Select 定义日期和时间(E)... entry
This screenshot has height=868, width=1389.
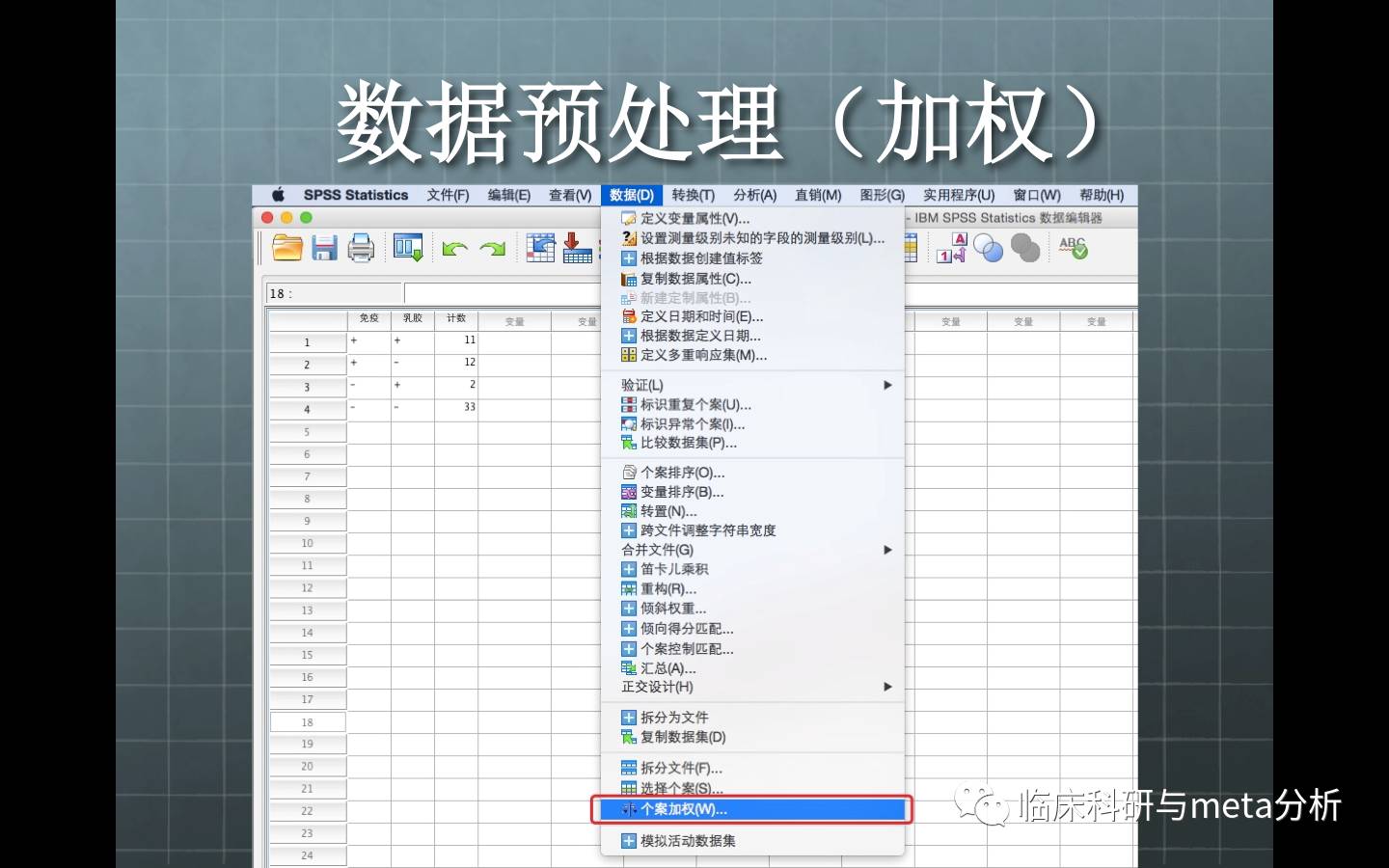point(752,316)
